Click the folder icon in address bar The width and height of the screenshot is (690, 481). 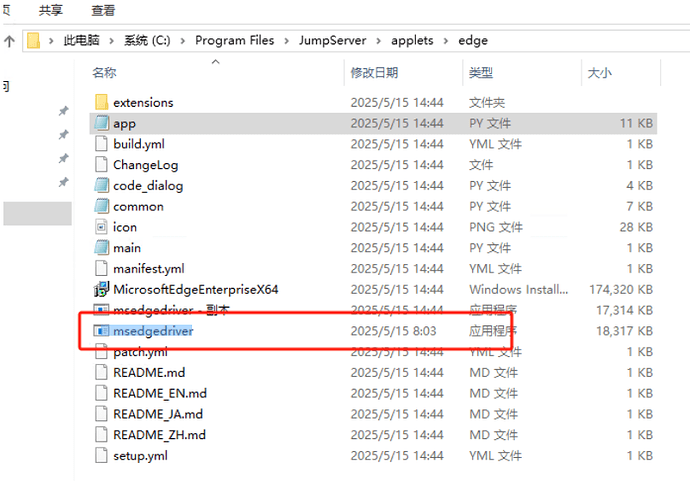click(x=33, y=40)
